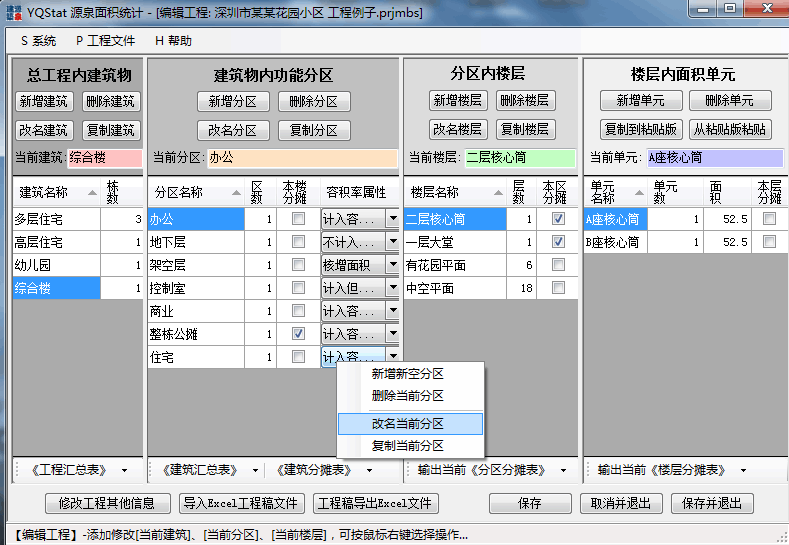Open the H 帮助 menu

174,41
